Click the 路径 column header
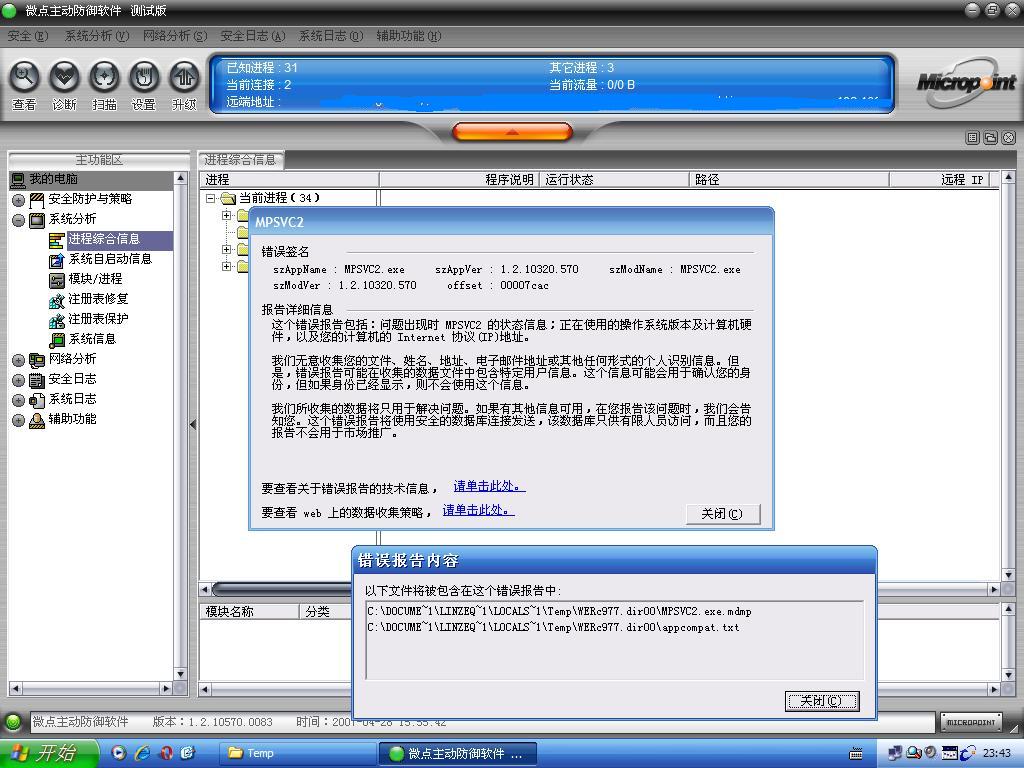Image resolution: width=1024 pixels, height=768 pixels. point(789,180)
